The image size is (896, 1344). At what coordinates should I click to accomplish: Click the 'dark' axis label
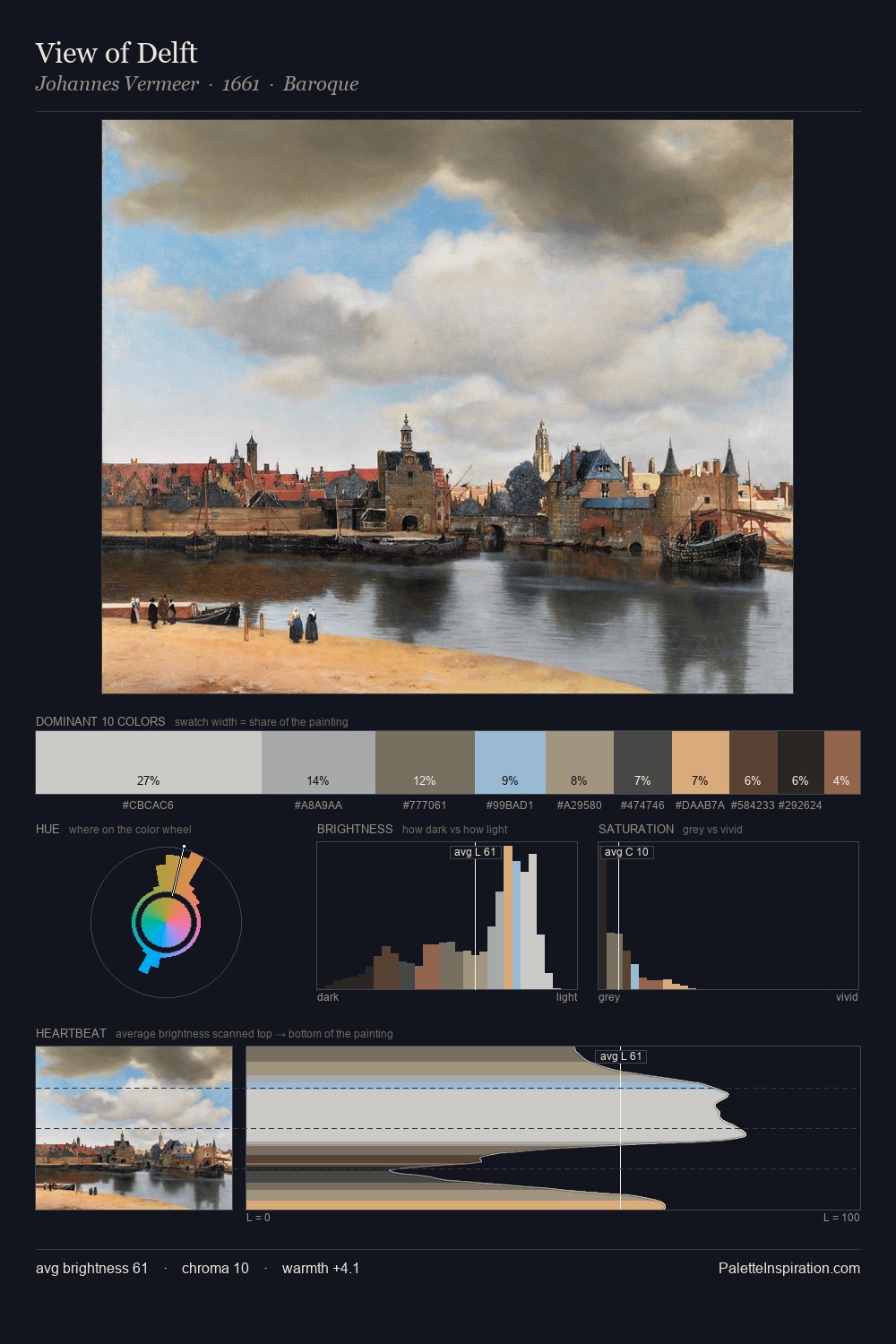pos(328,997)
